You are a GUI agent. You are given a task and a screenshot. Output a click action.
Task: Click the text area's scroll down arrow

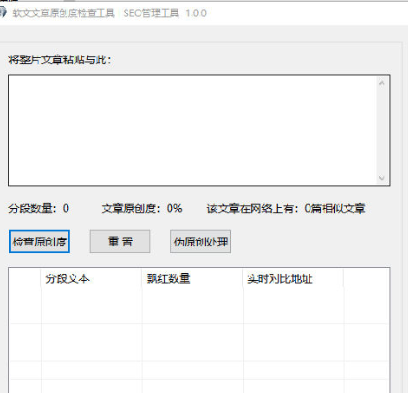coord(382,178)
